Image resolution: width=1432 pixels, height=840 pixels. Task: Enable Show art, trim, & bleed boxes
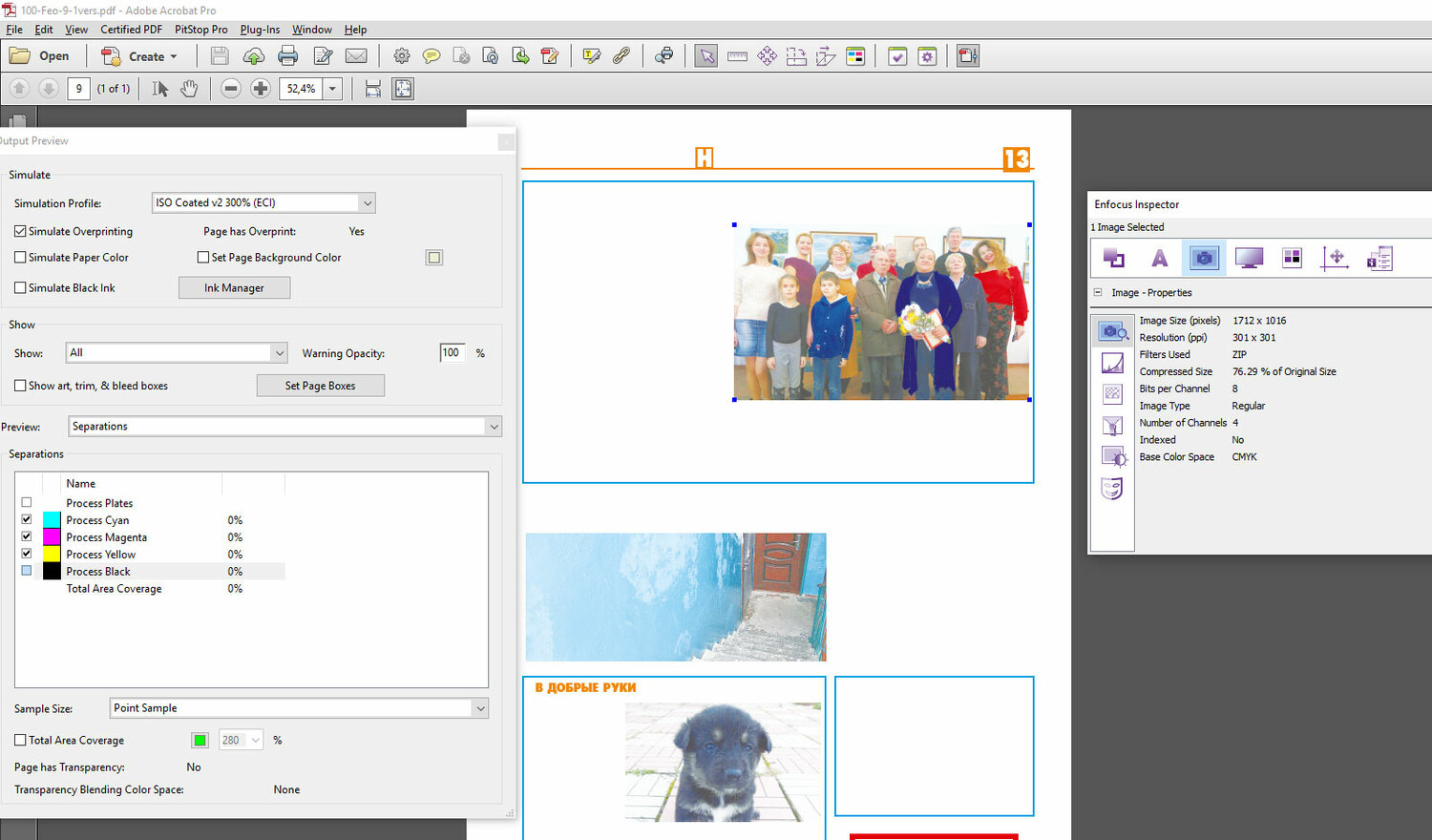[x=20, y=386]
